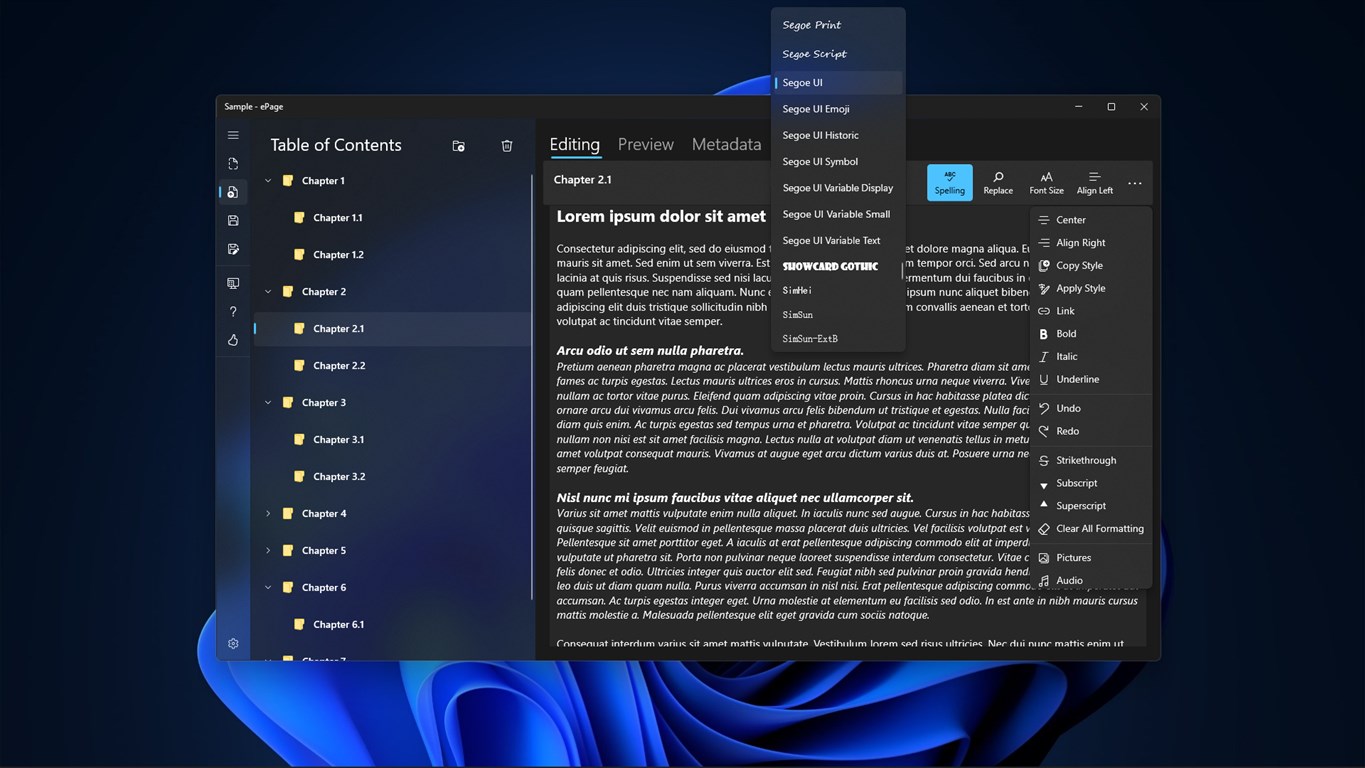Toggle Subscript in the menu
This screenshot has width=1365, height=768.
(x=1091, y=483)
